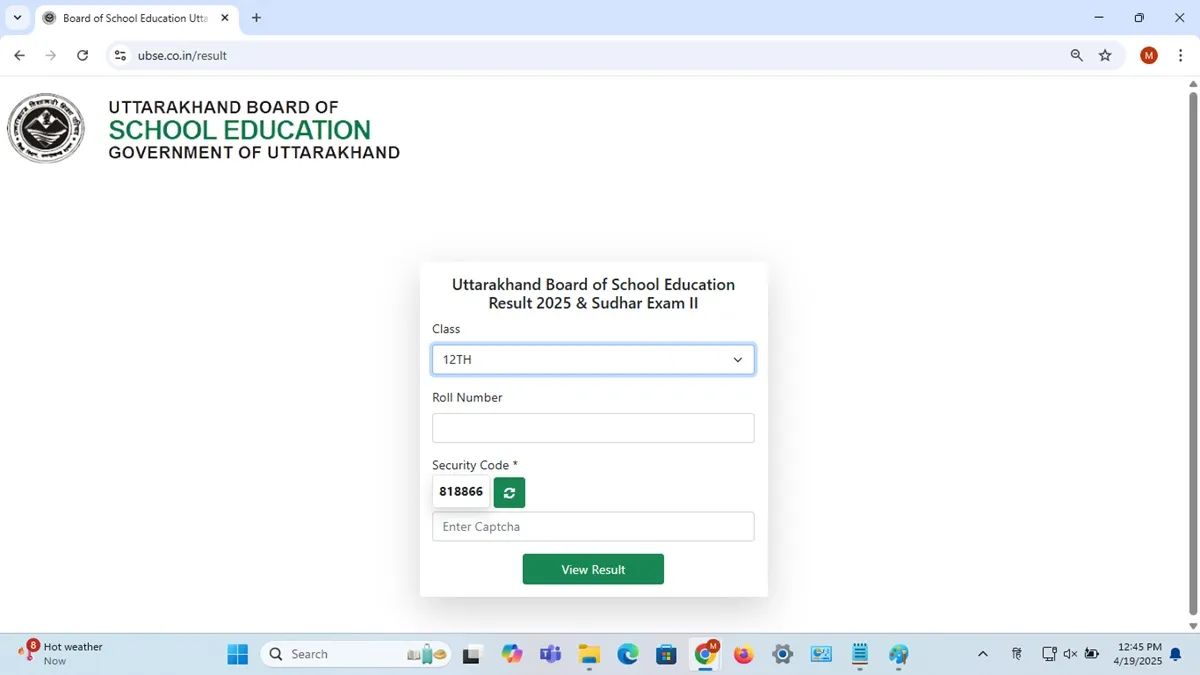Click the View Result button
This screenshot has height=675, width=1200.
coord(593,569)
